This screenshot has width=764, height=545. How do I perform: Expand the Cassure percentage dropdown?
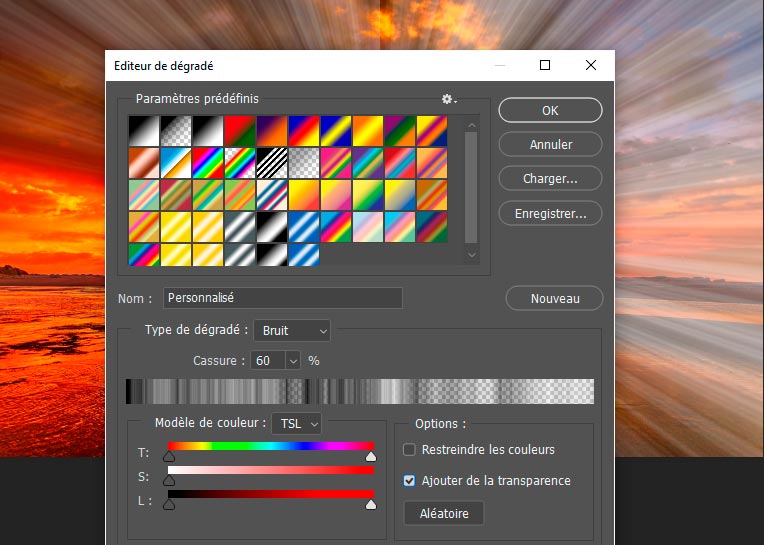(293, 361)
